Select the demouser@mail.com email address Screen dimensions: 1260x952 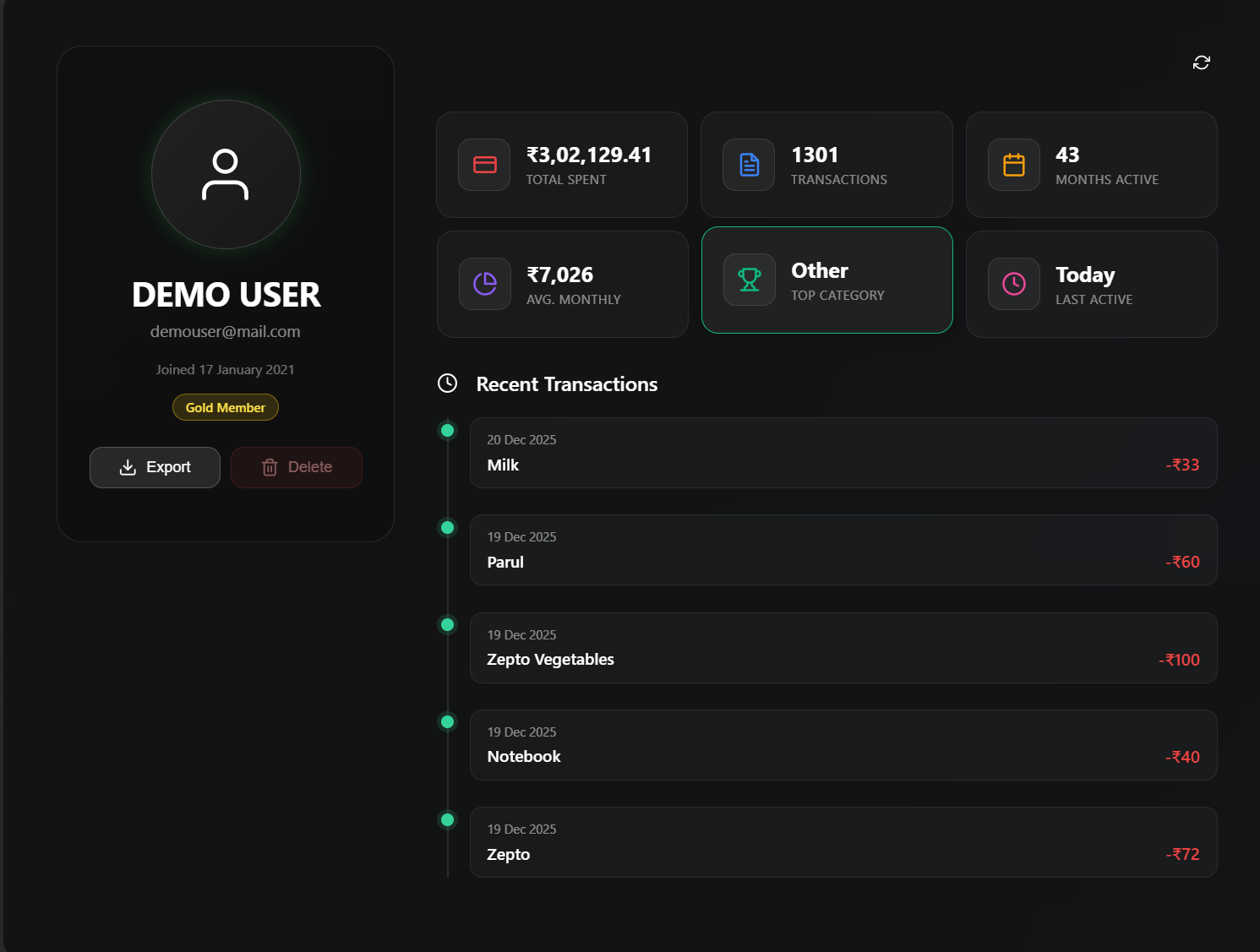(225, 331)
